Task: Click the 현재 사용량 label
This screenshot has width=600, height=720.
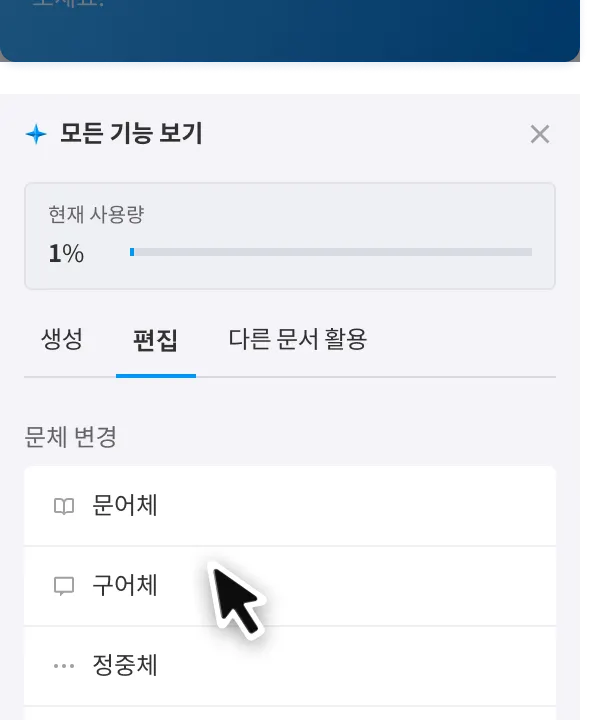Action: [x=96, y=214]
